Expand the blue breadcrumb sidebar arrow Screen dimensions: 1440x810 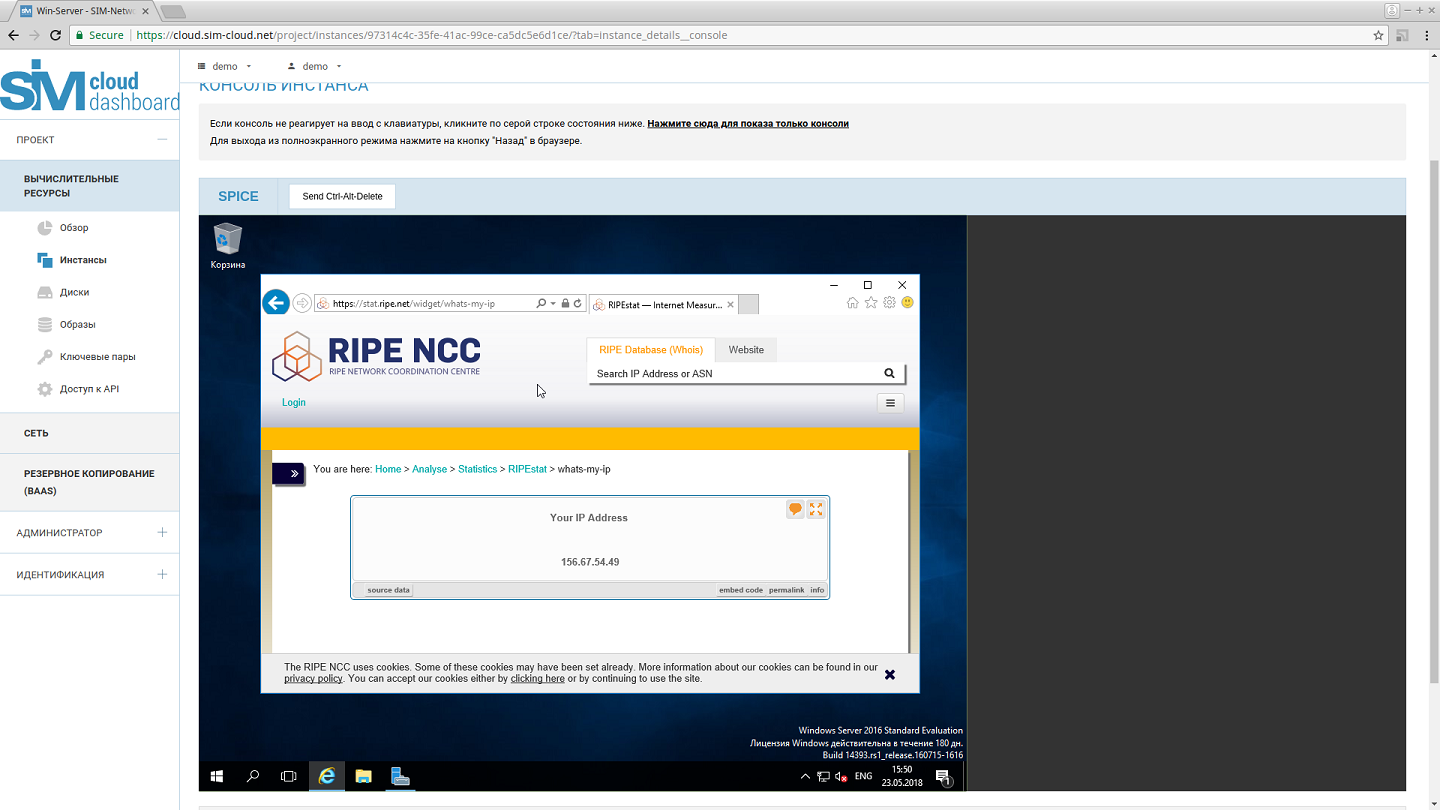point(289,473)
